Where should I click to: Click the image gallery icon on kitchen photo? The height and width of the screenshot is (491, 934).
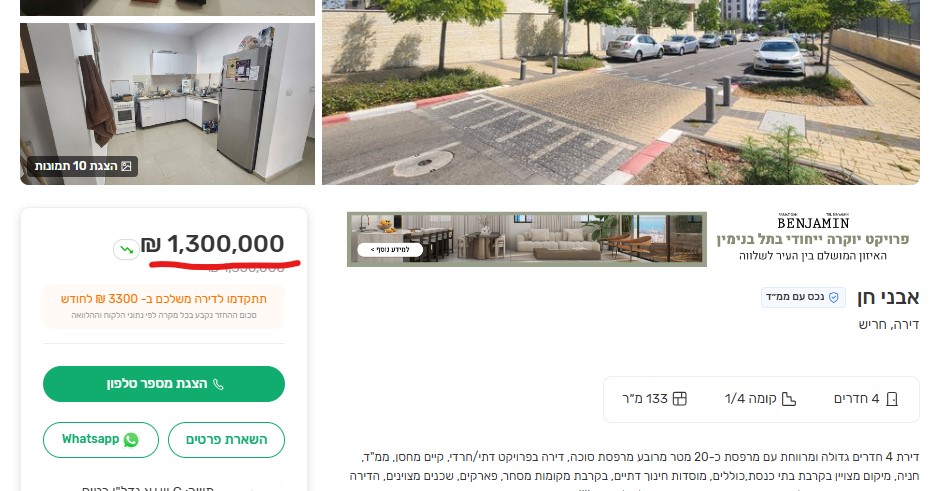[126, 166]
